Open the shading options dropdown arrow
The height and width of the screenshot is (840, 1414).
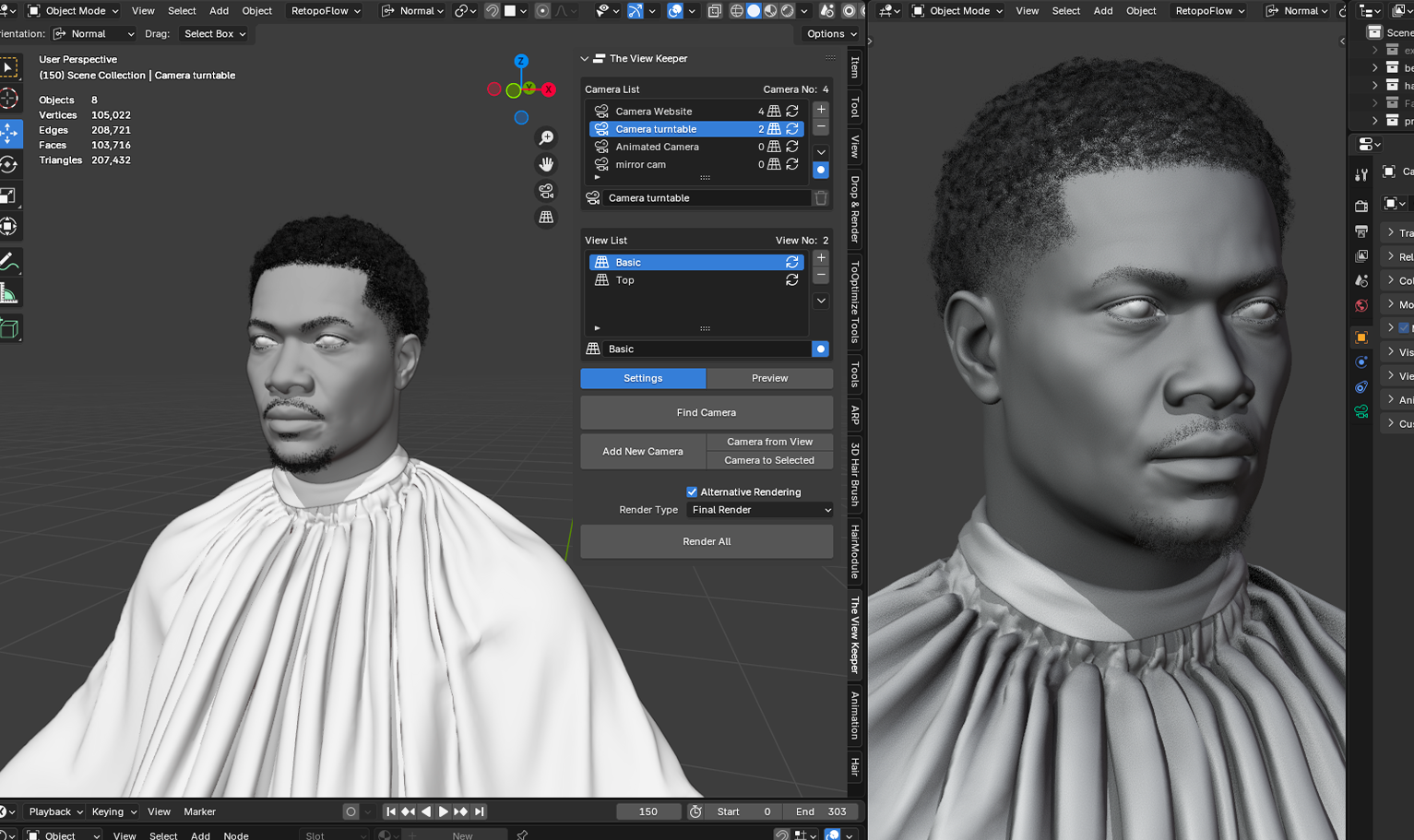[804, 11]
